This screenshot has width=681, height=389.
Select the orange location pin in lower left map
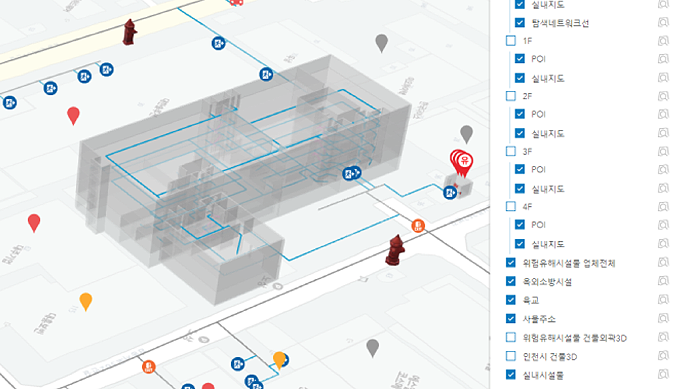coord(86,302)
